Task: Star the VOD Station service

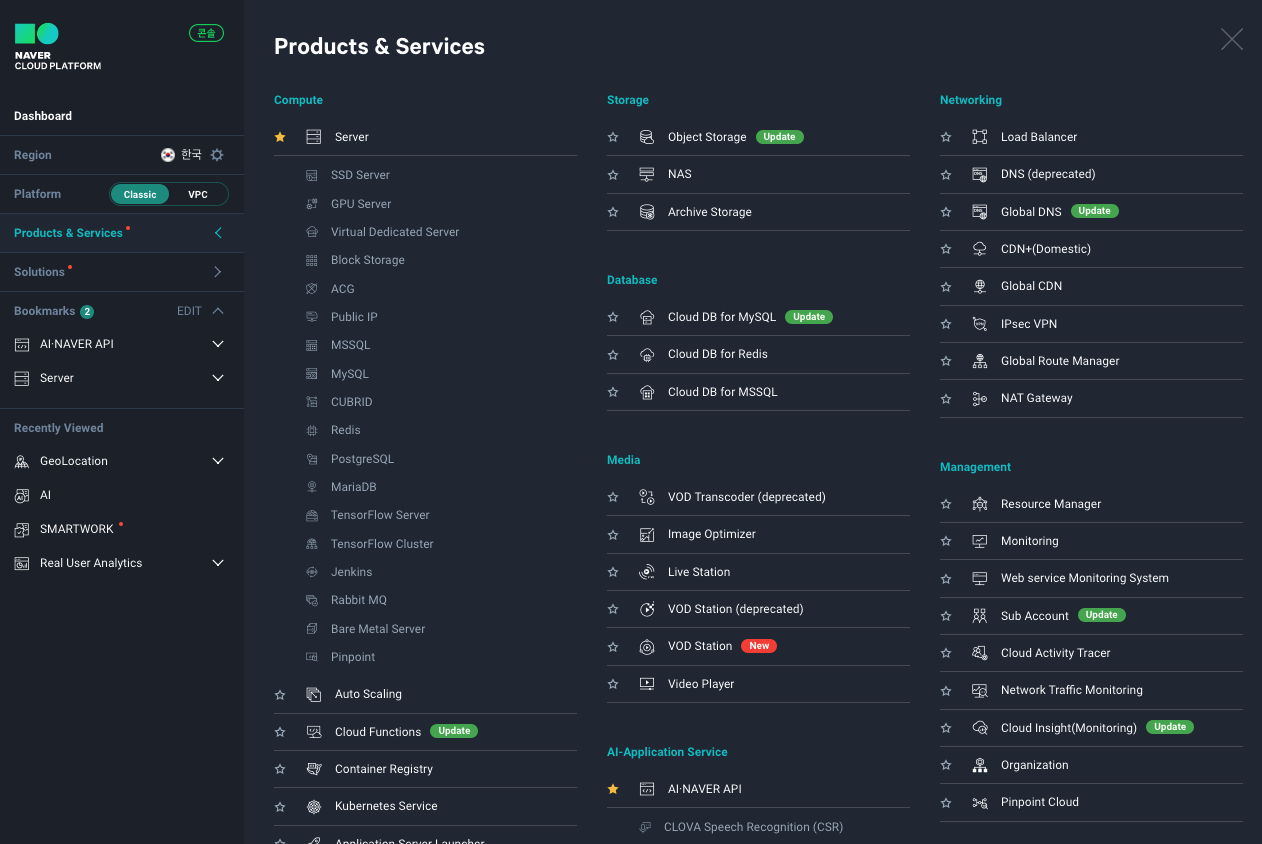Action: [613, 647]
